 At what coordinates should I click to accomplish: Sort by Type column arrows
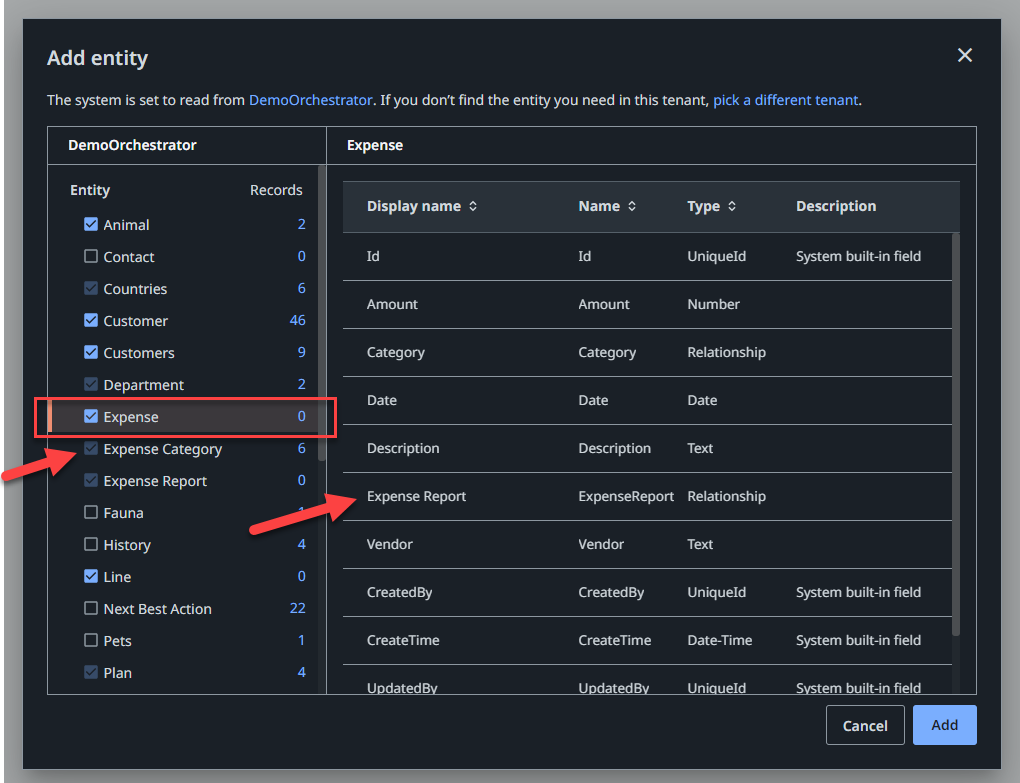pyautogui.click(x=731, y=206)
